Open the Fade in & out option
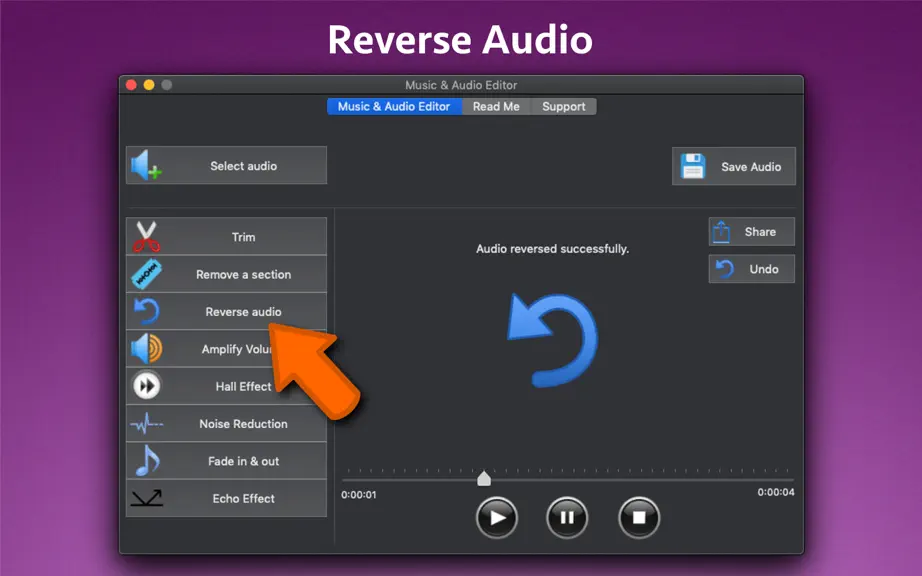Viewport: 922px width, 576px height. tap(226, 461)
